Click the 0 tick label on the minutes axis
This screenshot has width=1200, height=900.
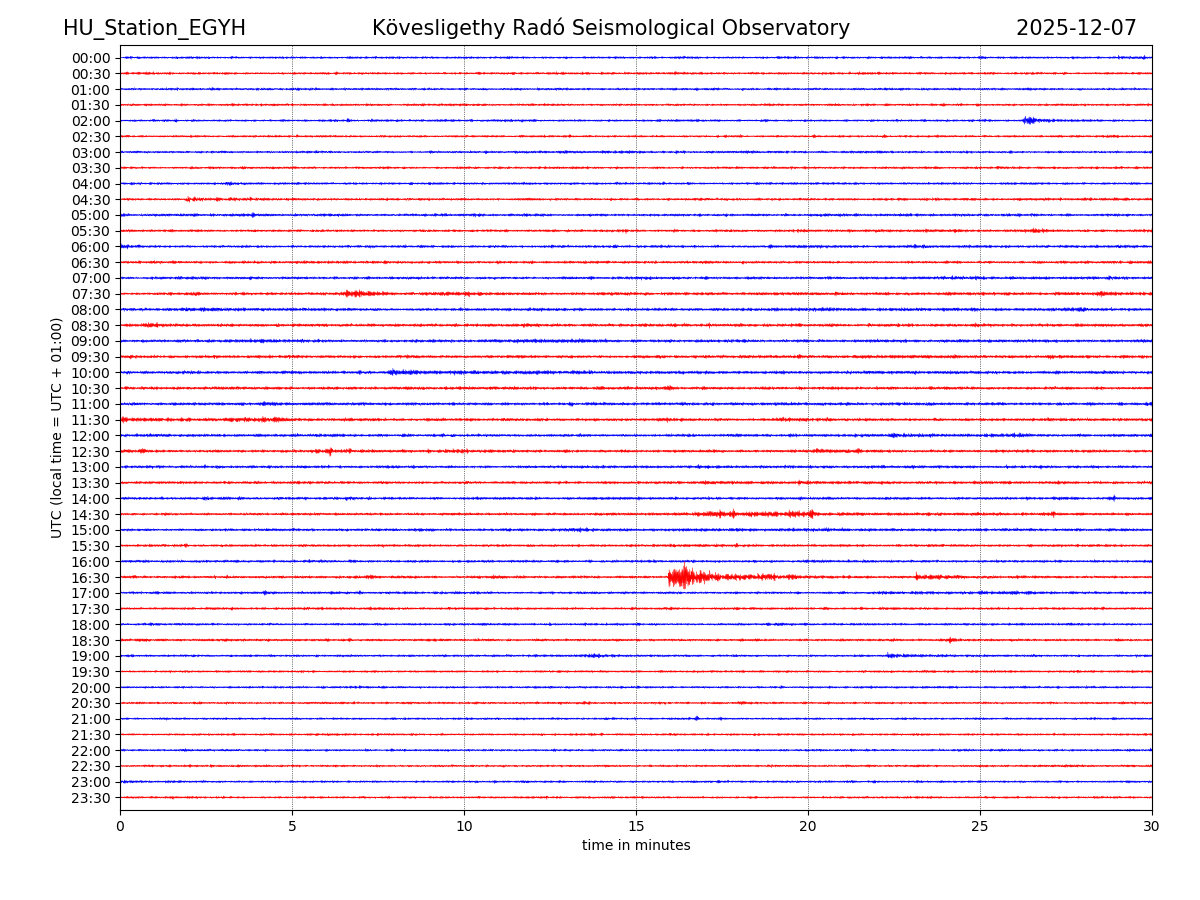pos(120,826)
